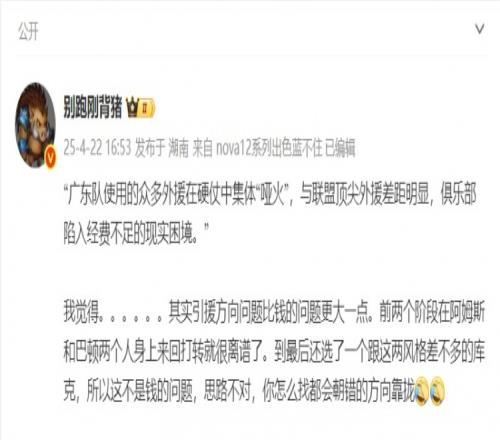Click the sentence starting 我觉得

coord(274,312)
